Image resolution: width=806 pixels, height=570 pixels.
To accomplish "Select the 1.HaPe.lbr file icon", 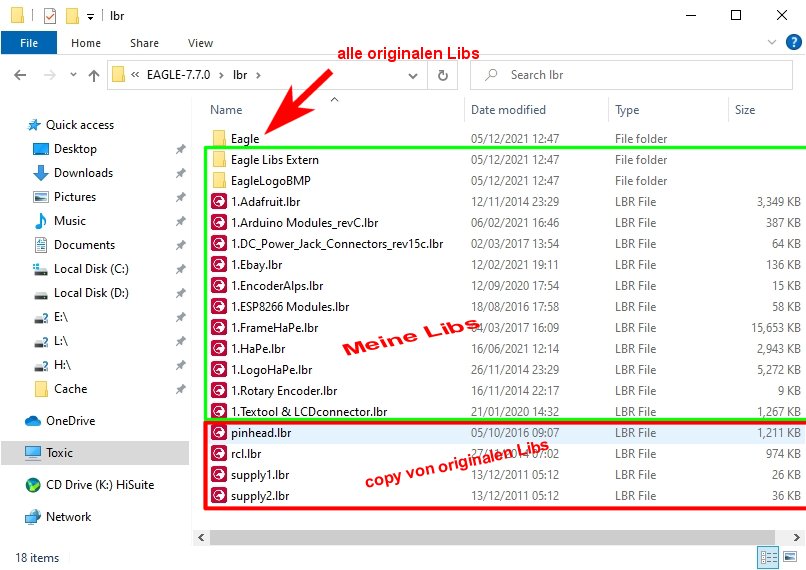I will point(219,349).
